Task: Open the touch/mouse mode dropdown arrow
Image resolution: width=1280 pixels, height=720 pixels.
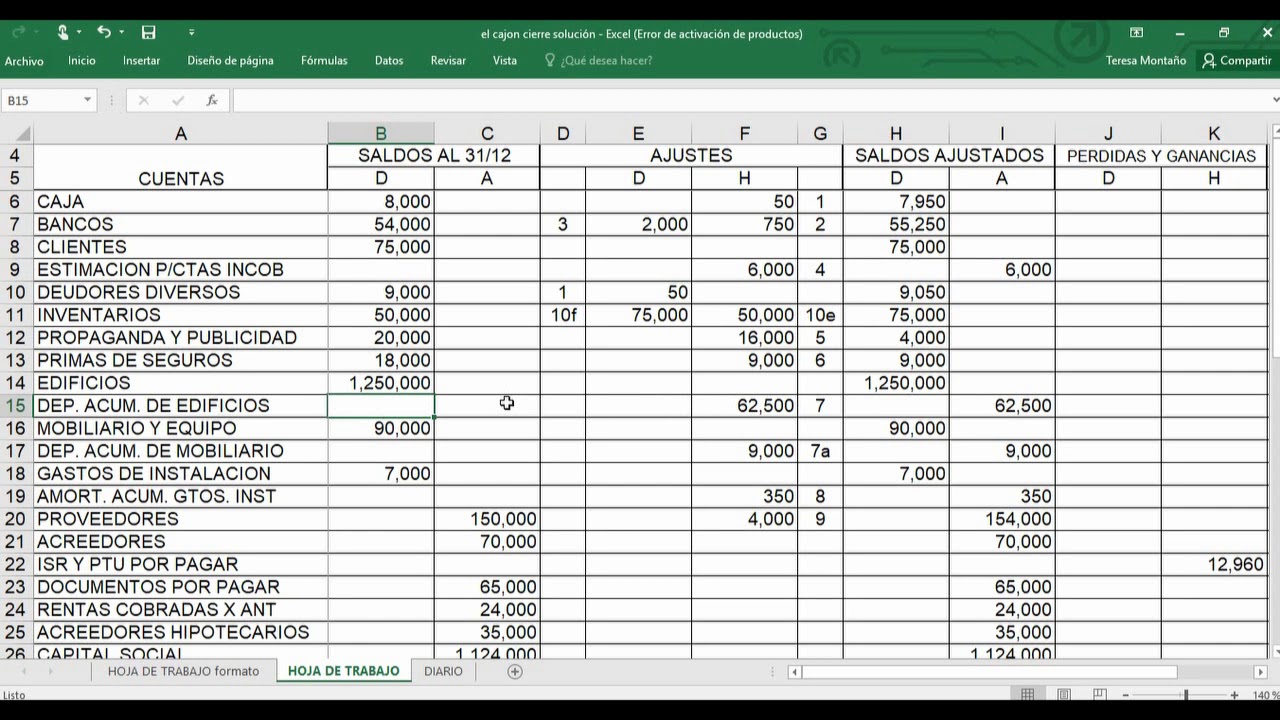Action: [x=79, y=33]
